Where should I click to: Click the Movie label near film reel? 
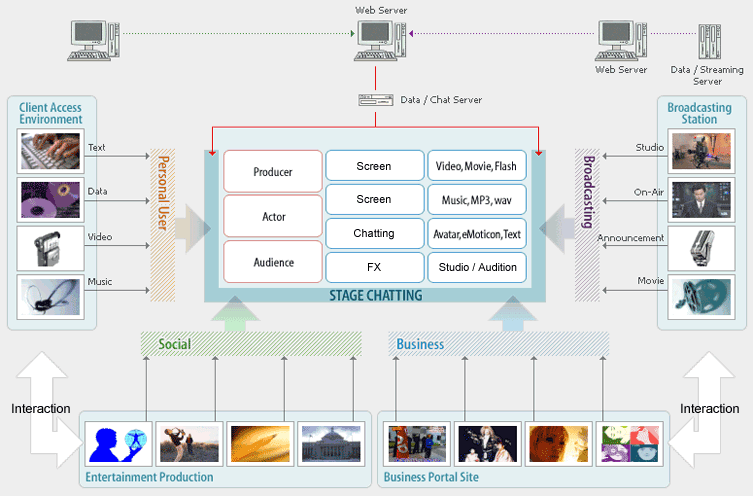pyautogui.click(x=651, y=280)
